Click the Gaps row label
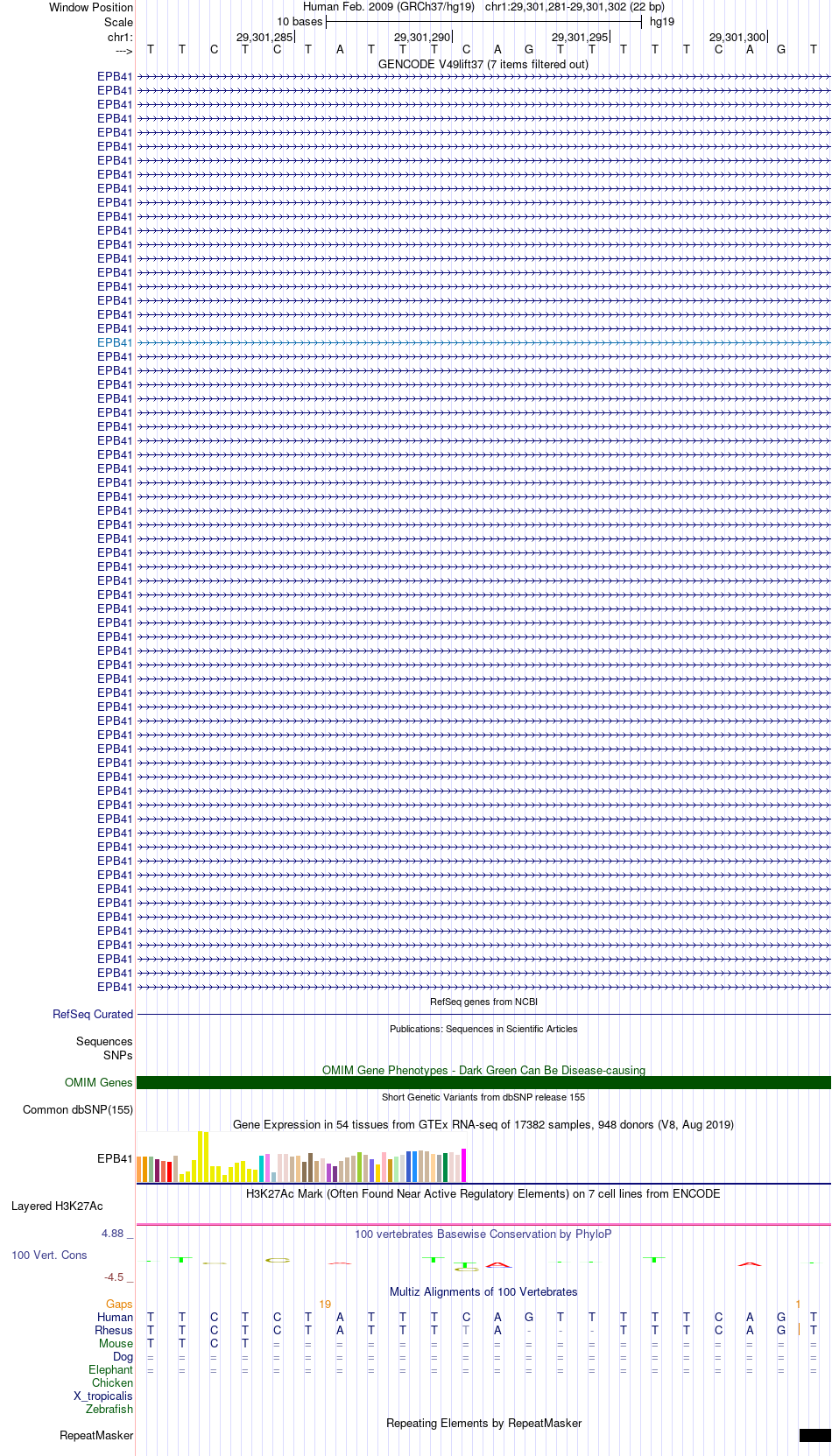 (x=119, y=1304)
